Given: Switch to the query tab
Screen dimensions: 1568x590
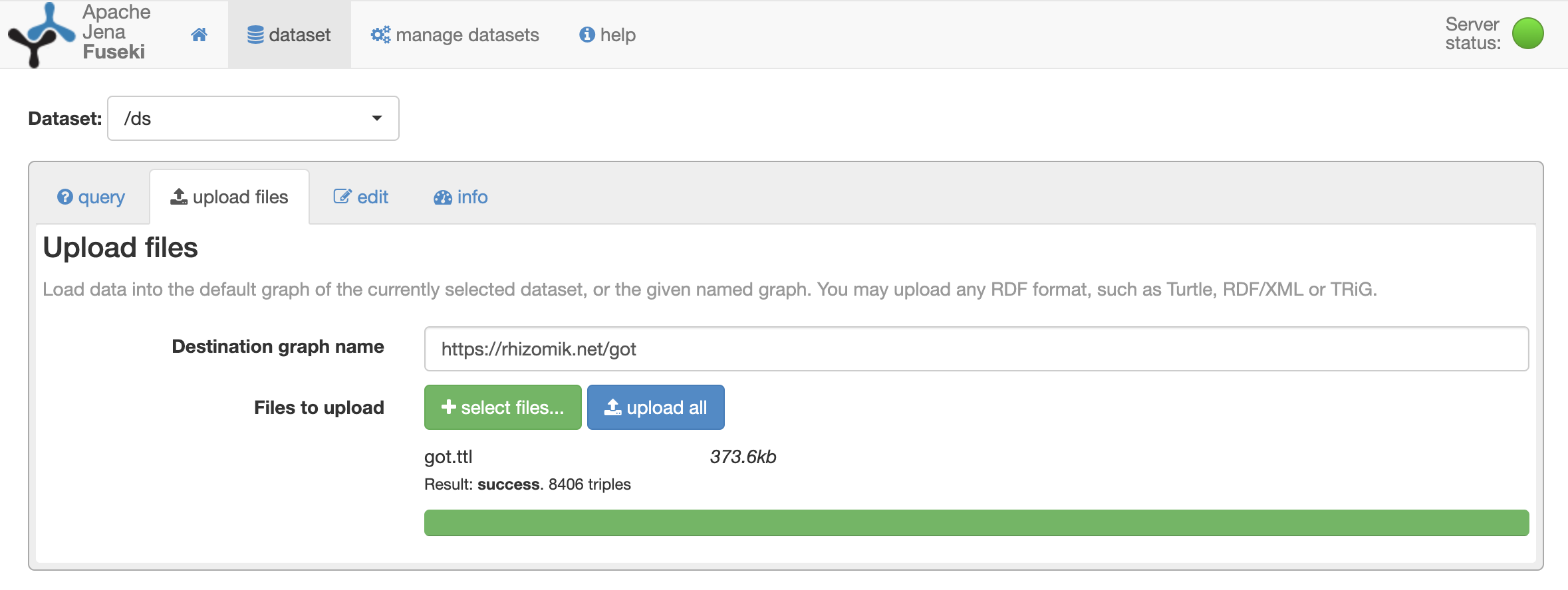Looking at the screenshot, I should [91, 197].
